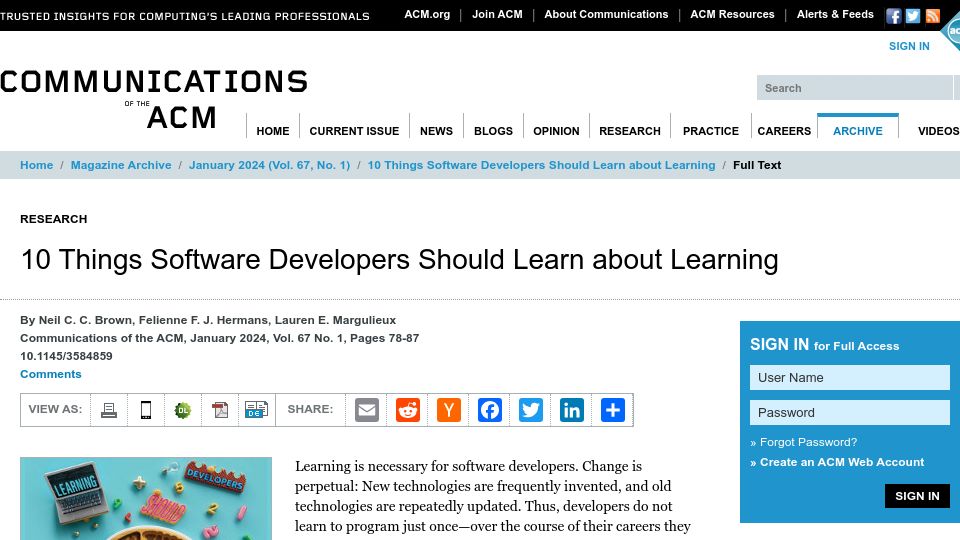Open the PRACTICE navigation tab
The height and width of the screenshot is (540, 960).
(x=711, y=131)
